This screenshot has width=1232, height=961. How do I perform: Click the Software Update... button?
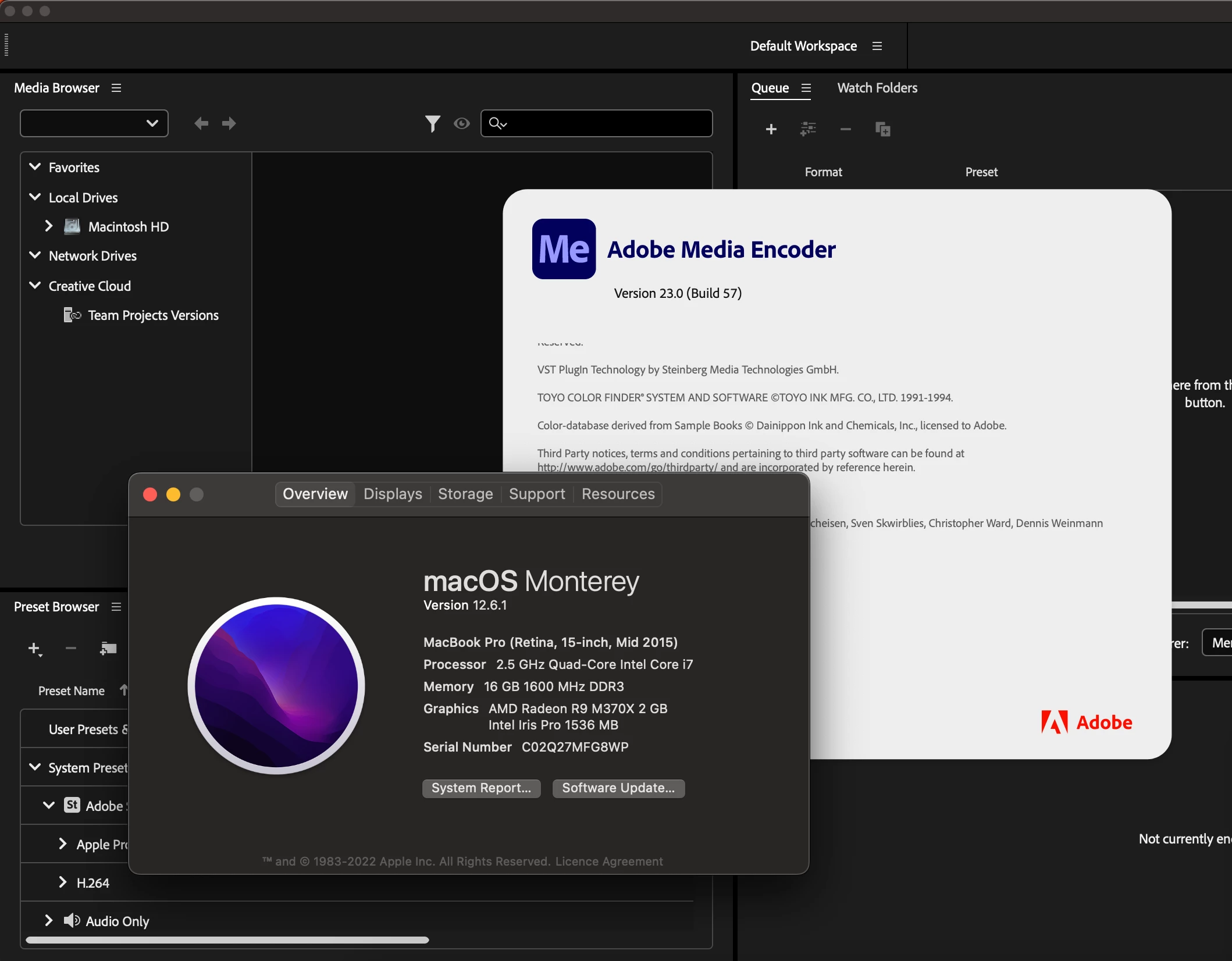coord(618,788)
